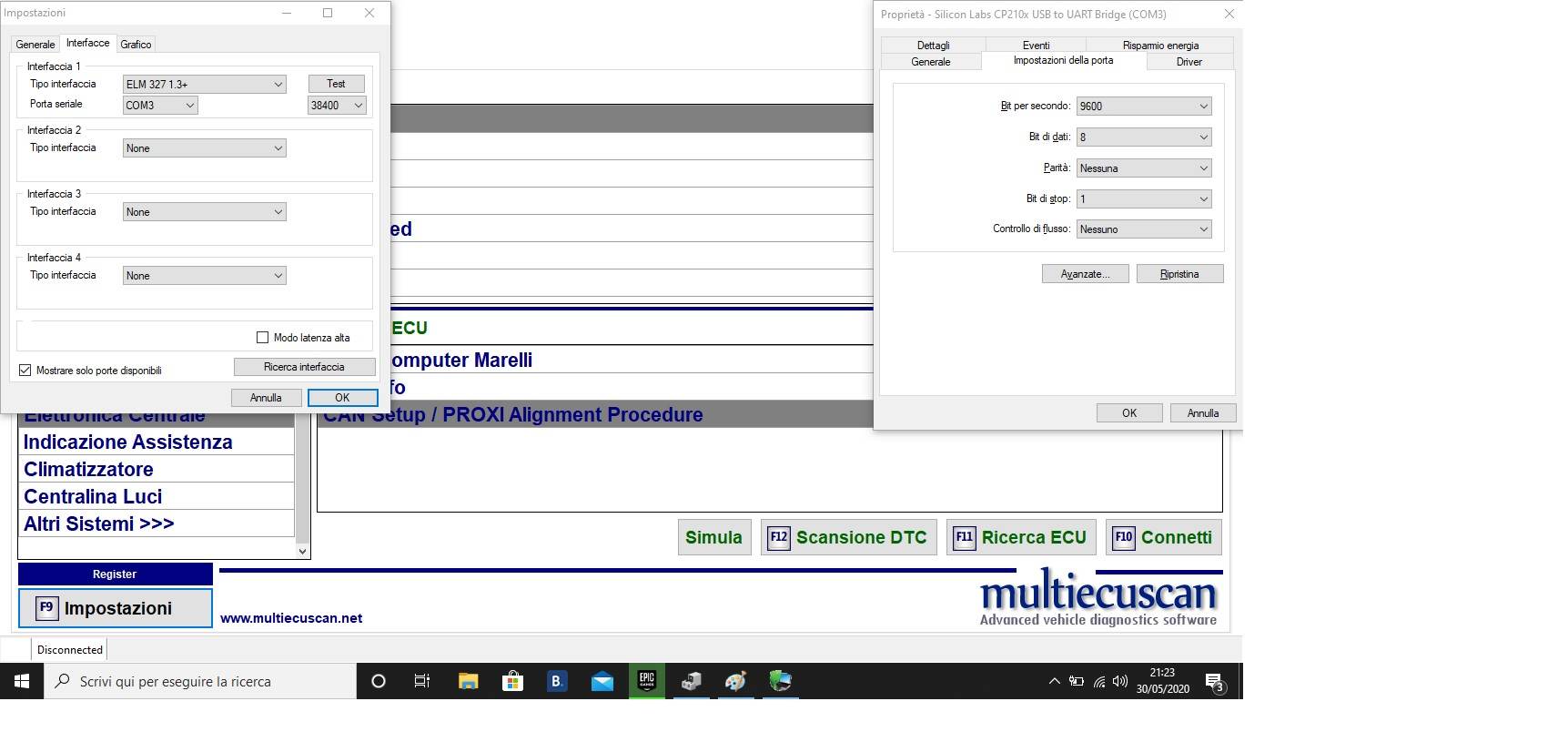This screenshot has width=1568, height=742.
Task: Untick Mostrare solo porte disponibili checkbox
Action: [25, 371]
